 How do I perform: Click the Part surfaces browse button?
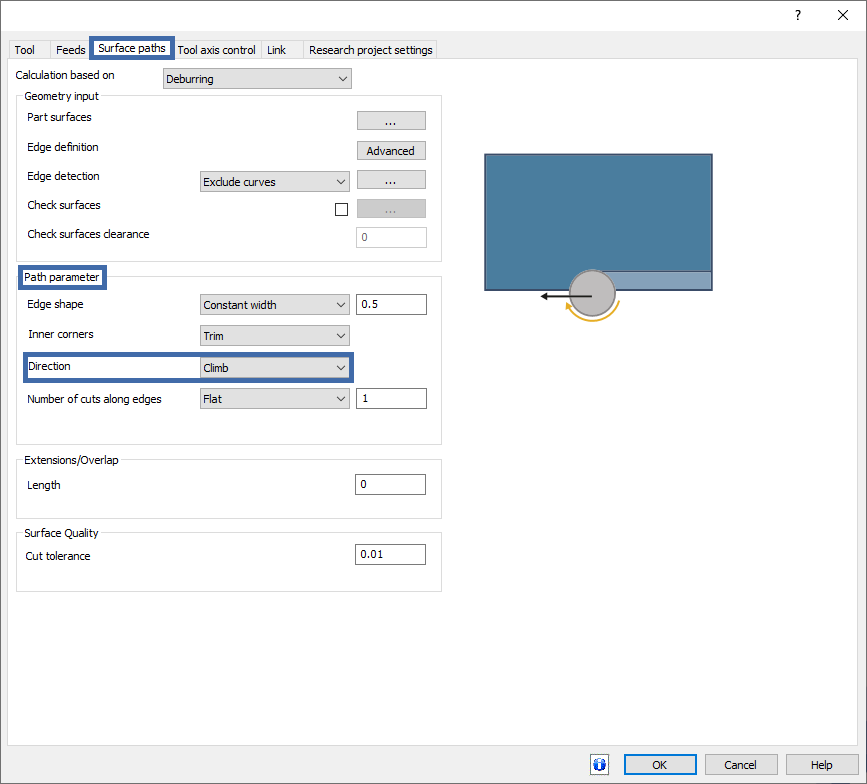tap(391, 121)
